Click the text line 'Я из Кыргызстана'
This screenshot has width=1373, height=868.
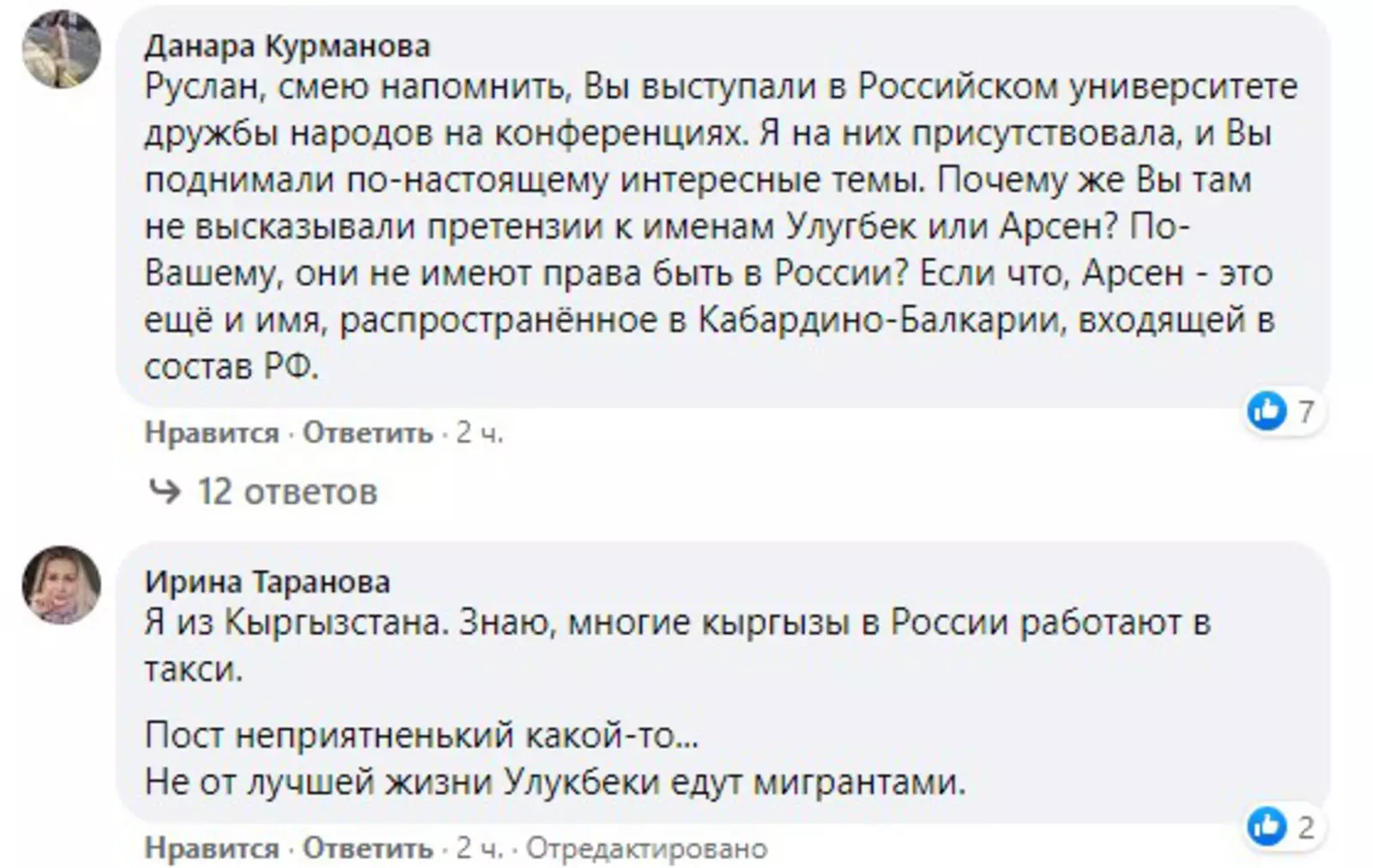(676, 622)
